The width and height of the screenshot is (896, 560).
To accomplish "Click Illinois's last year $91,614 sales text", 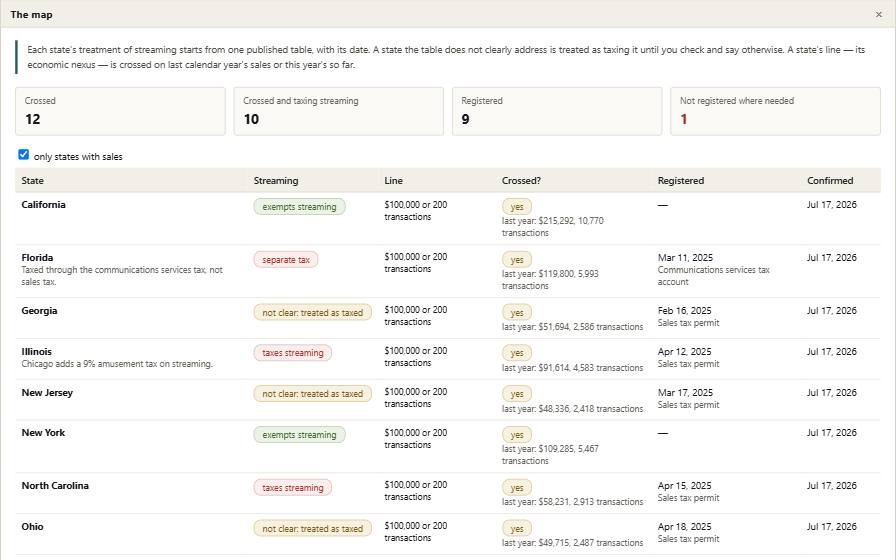I will (x=573, y=368).
